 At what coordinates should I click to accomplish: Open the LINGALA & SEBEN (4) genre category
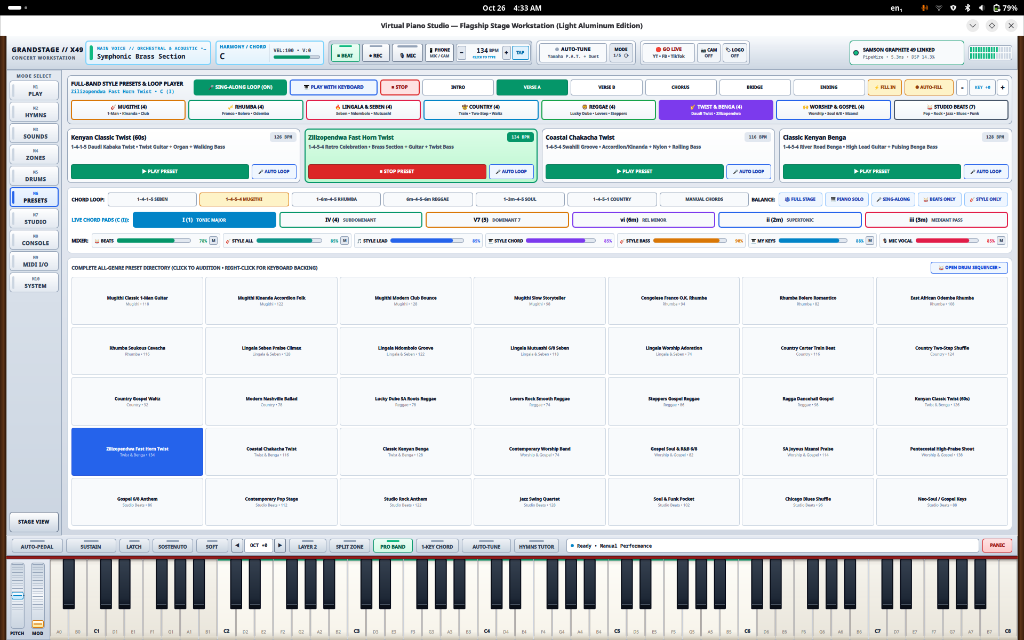(x=363, y=110)
